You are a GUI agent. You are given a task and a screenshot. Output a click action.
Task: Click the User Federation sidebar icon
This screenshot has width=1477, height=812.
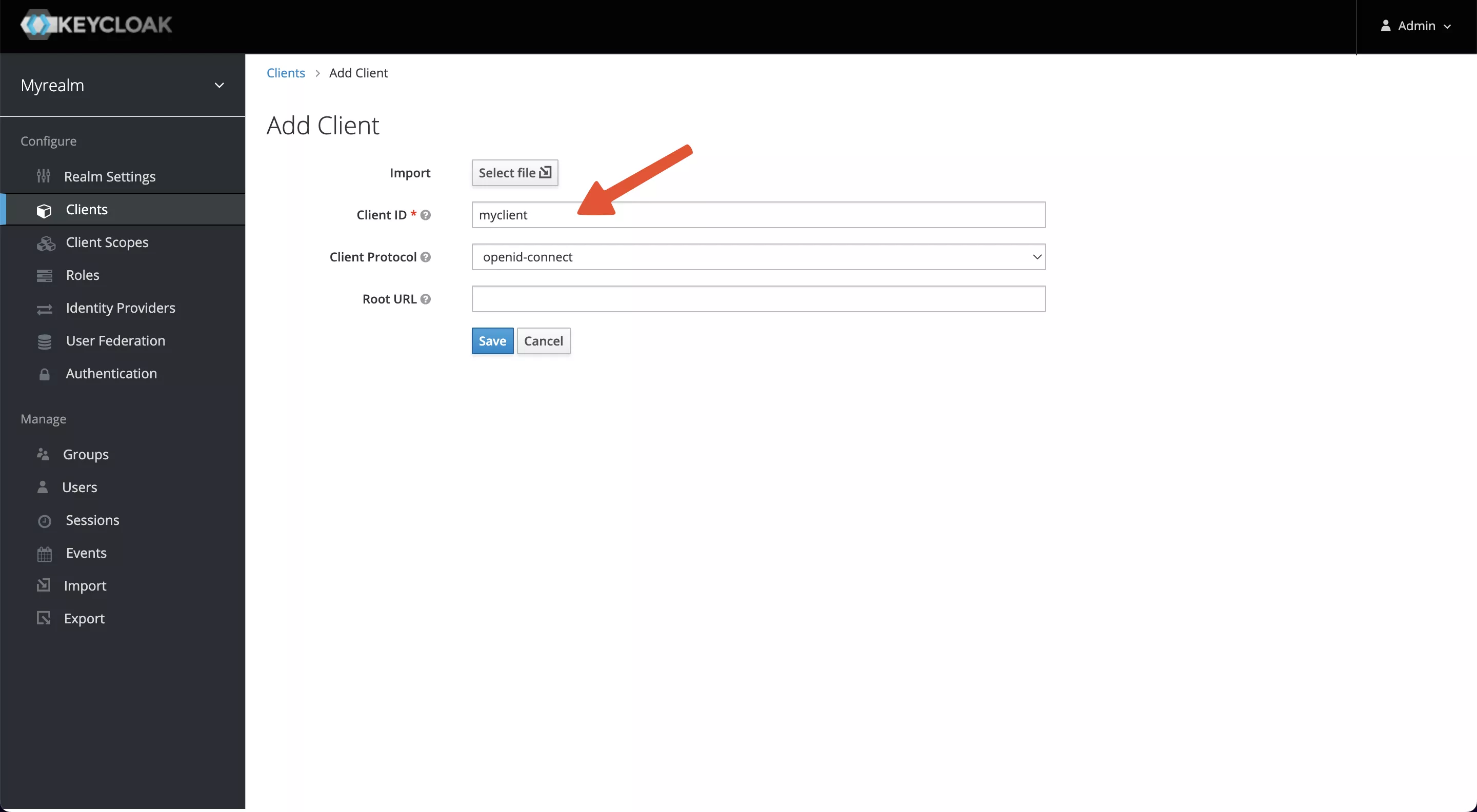pyautogui.click(x=44, y=340)
